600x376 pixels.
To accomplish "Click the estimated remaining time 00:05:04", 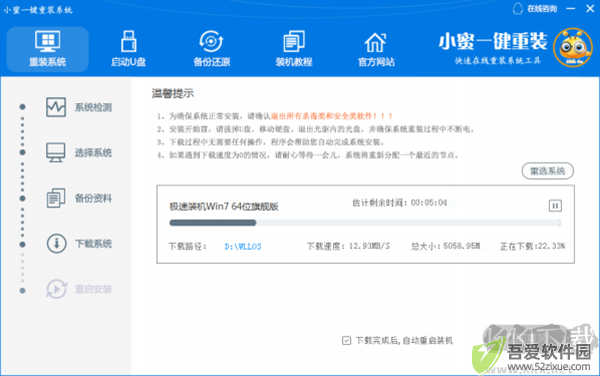I will [429, 203].
